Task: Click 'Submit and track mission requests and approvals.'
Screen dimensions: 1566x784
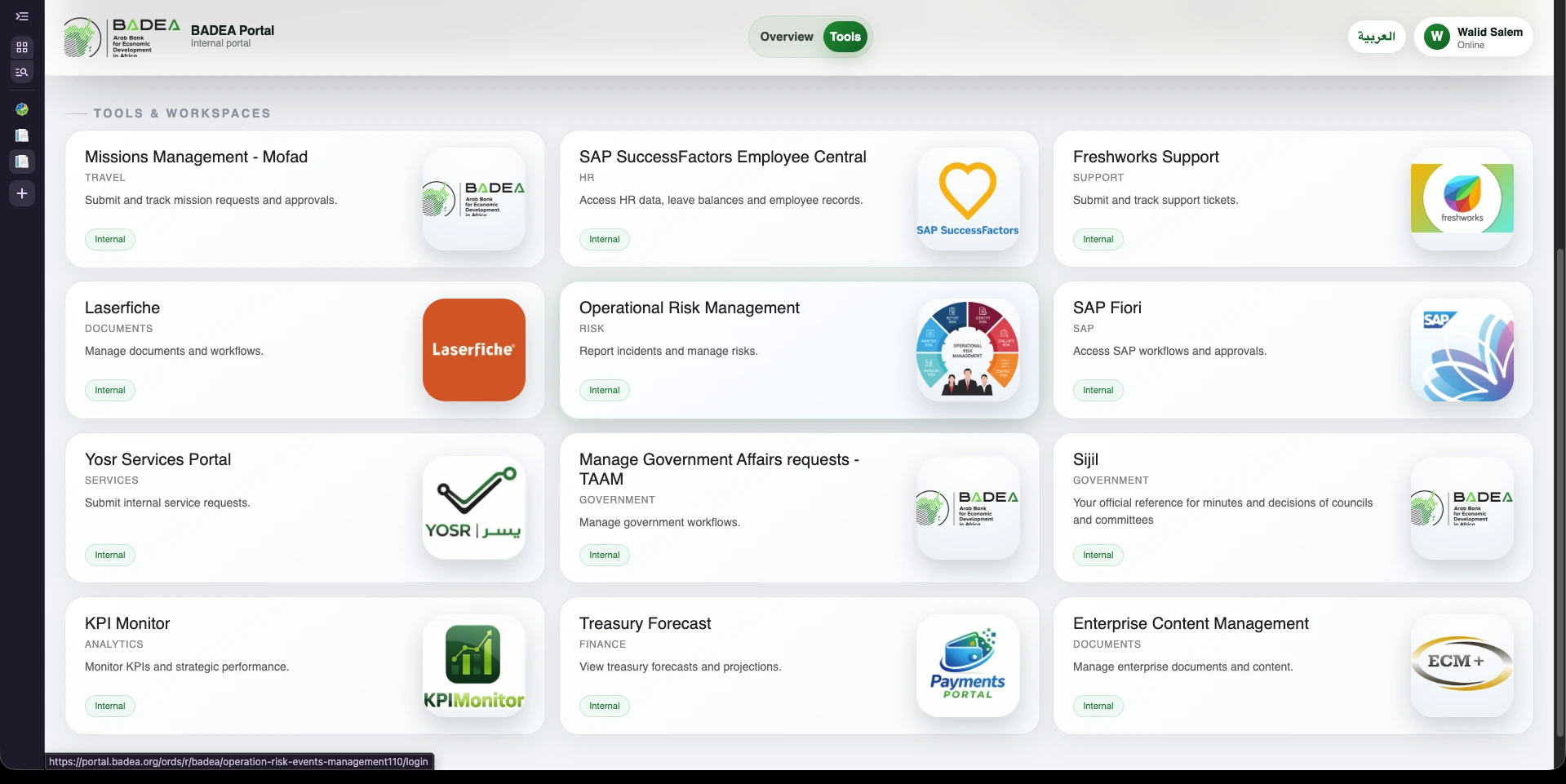Action: (x=211, y=200)
